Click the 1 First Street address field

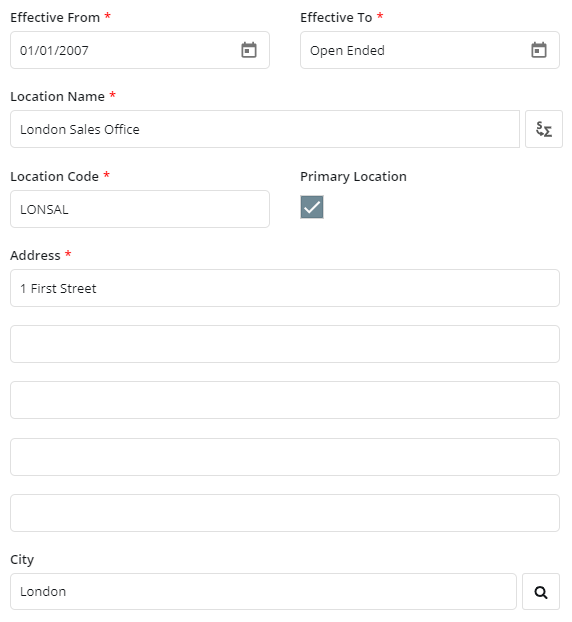(x=285, y=288)
